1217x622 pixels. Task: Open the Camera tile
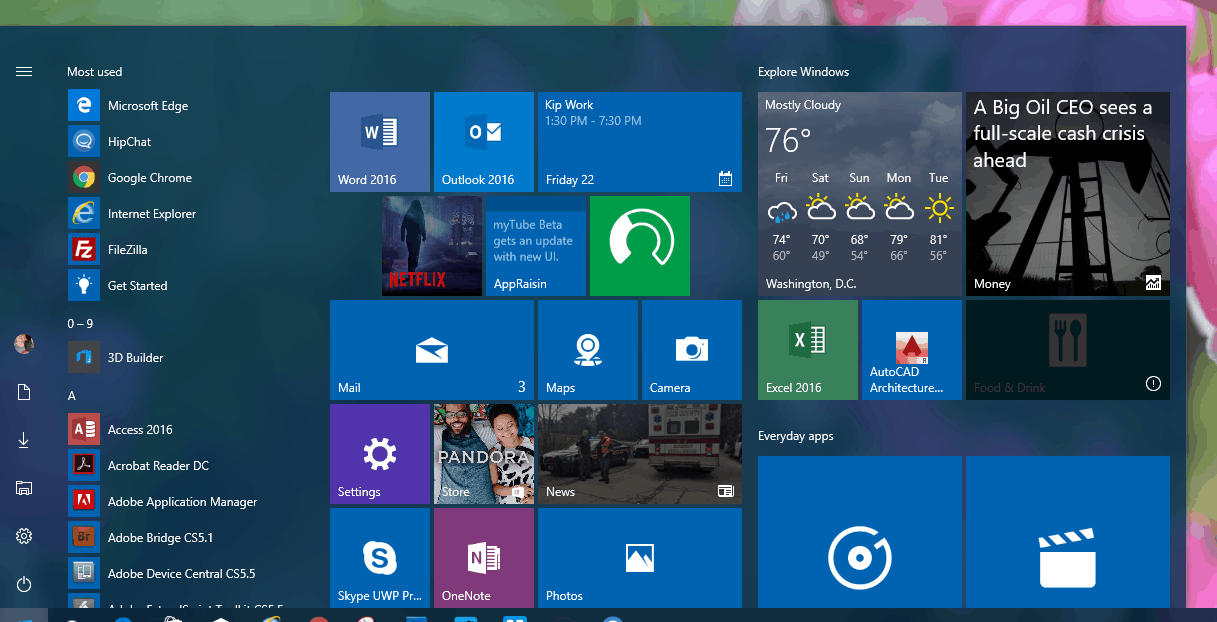pyautogui.click(x=692, y=350)
